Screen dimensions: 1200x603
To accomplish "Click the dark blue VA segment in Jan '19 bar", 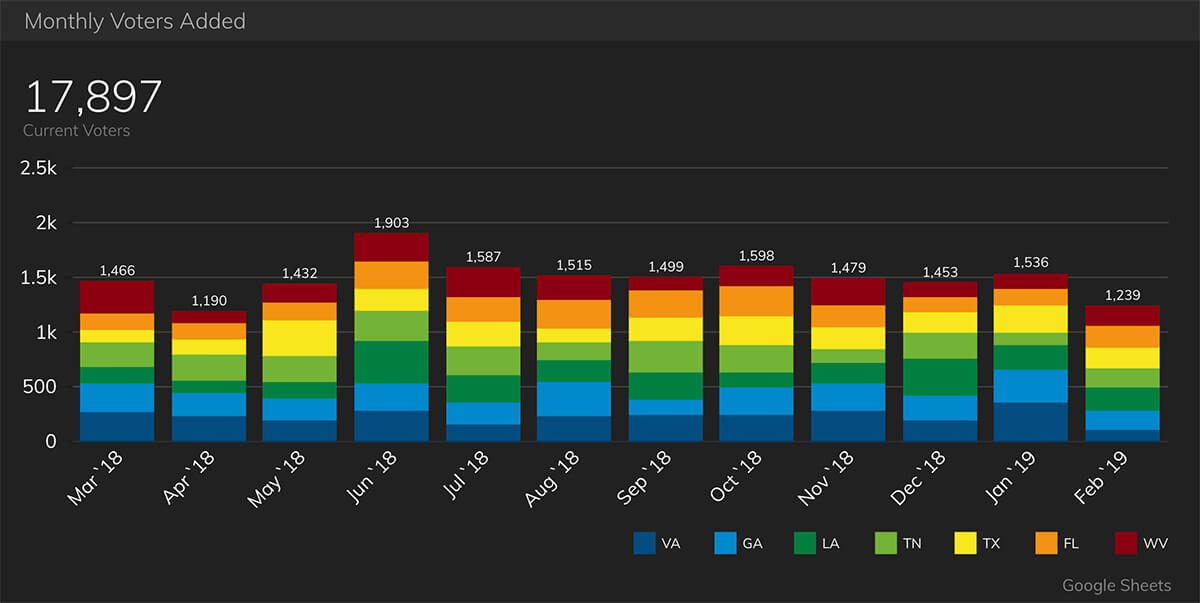I will pos(1030,421).
